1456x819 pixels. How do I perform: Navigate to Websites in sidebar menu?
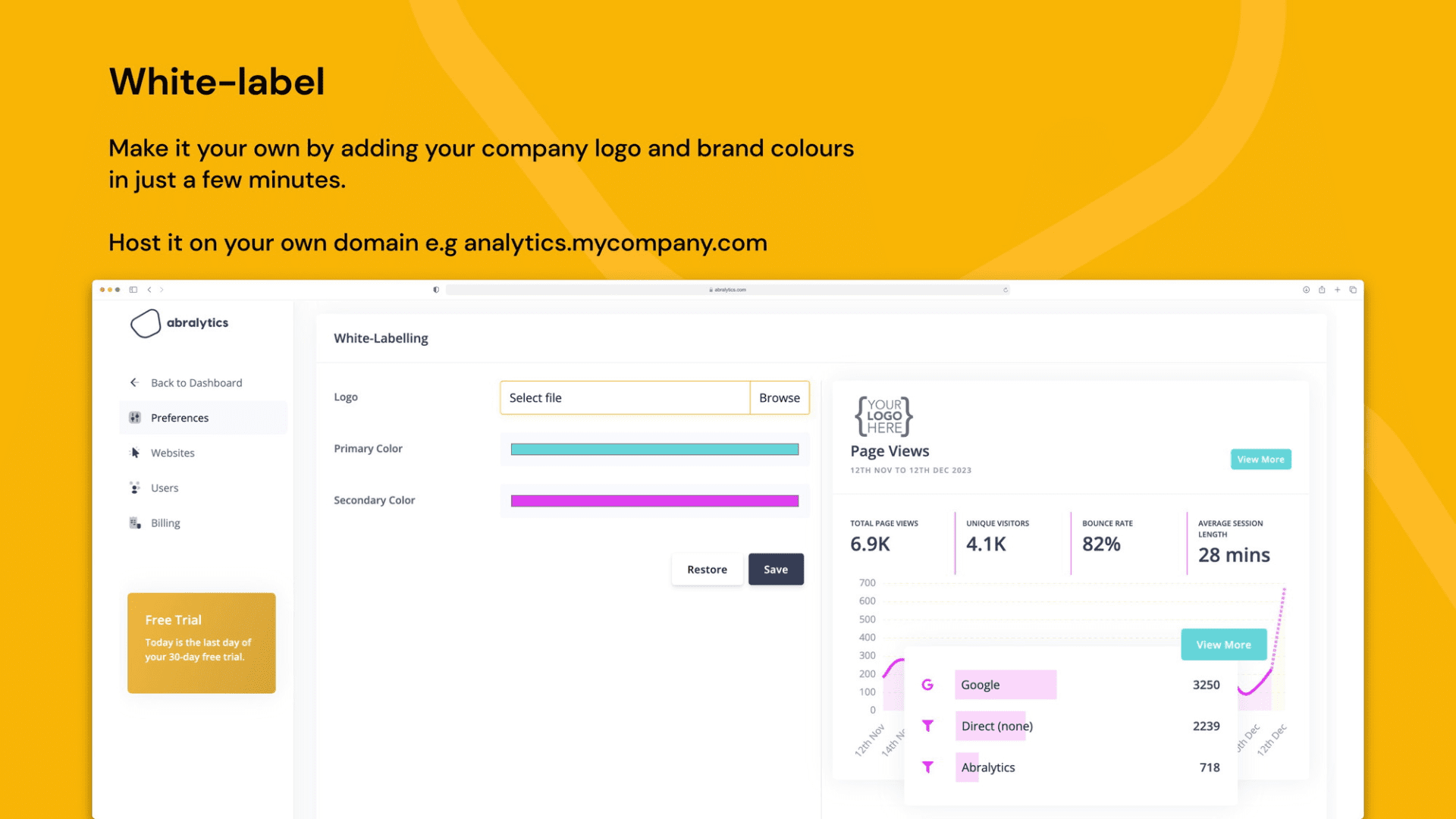coord(172,452)
